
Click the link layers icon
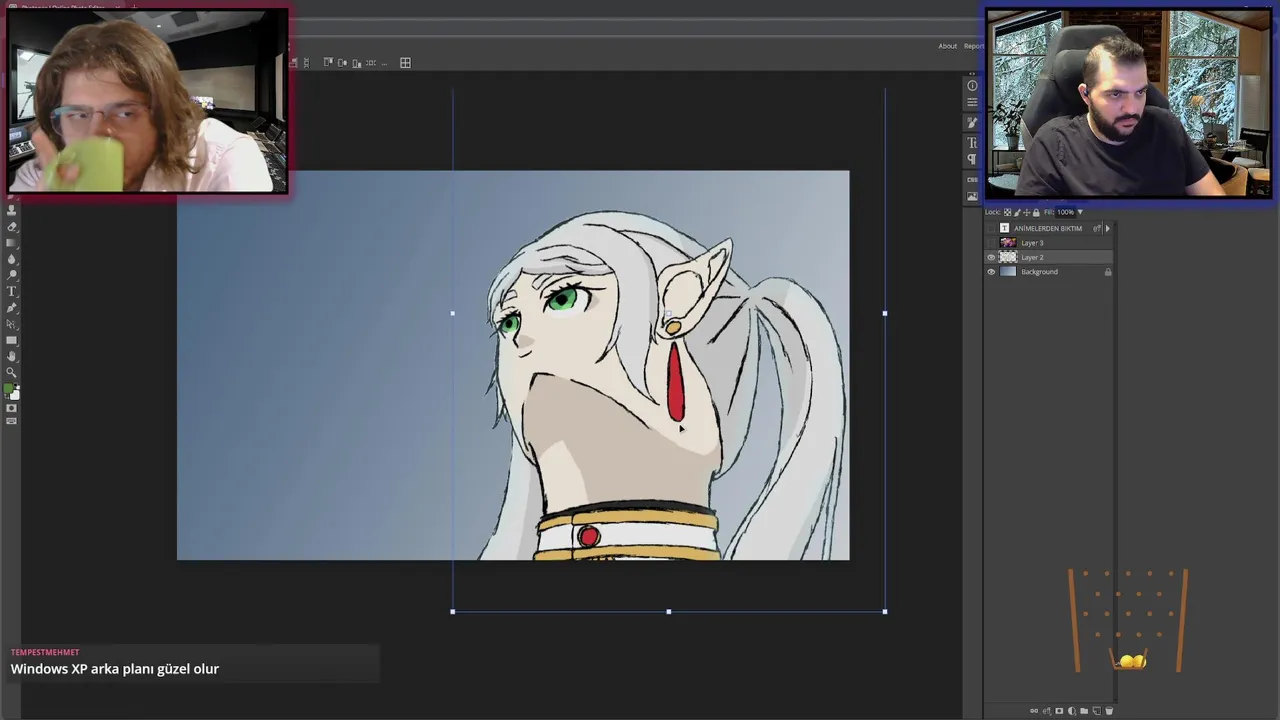point(1035,711)
